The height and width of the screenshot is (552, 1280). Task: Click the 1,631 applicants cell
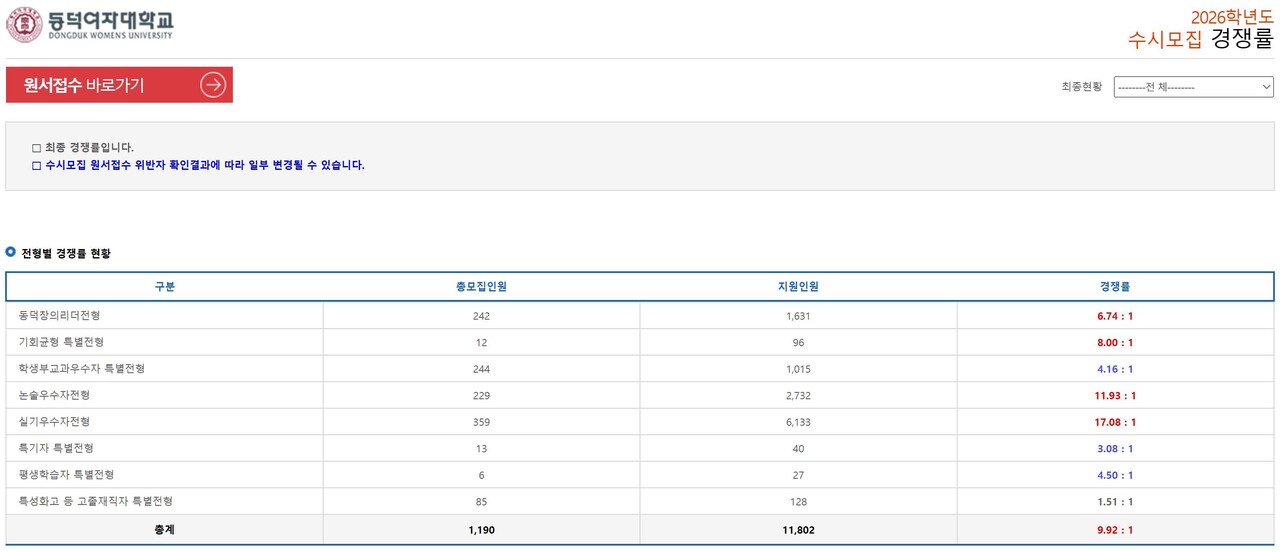pos(798,316)
